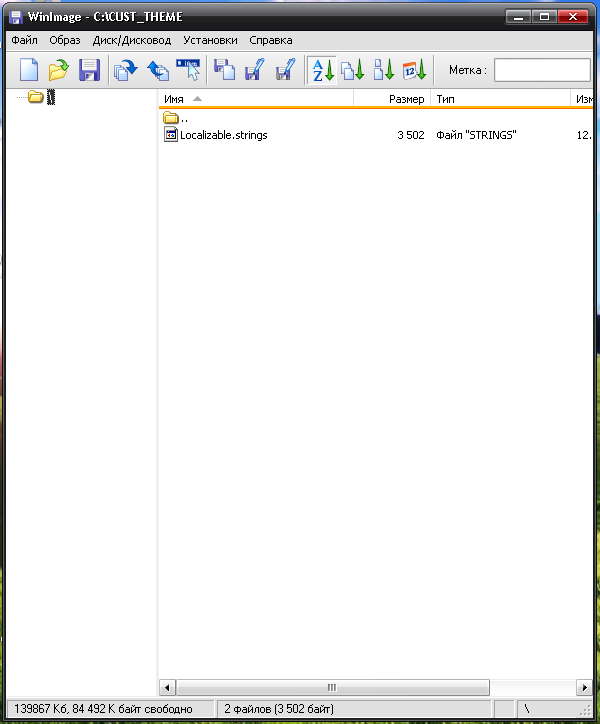Select Localizable.strings file name

tap(224, 135)
